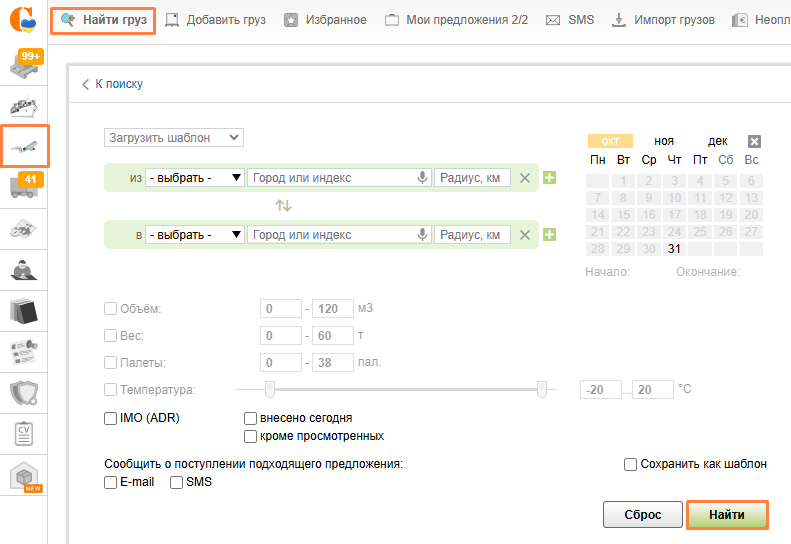Add another origin point with green plus

point(549,178)
